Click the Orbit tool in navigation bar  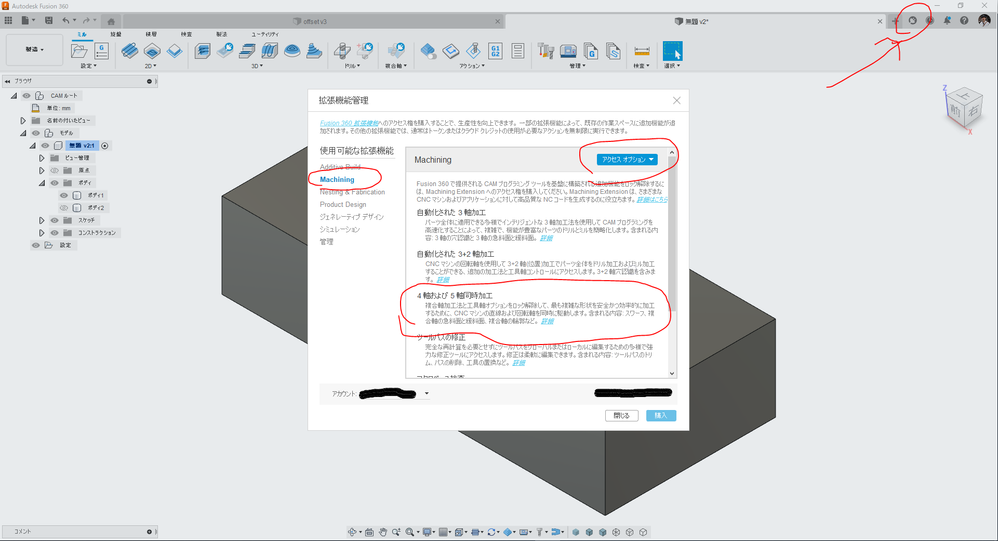coord(352,532)
